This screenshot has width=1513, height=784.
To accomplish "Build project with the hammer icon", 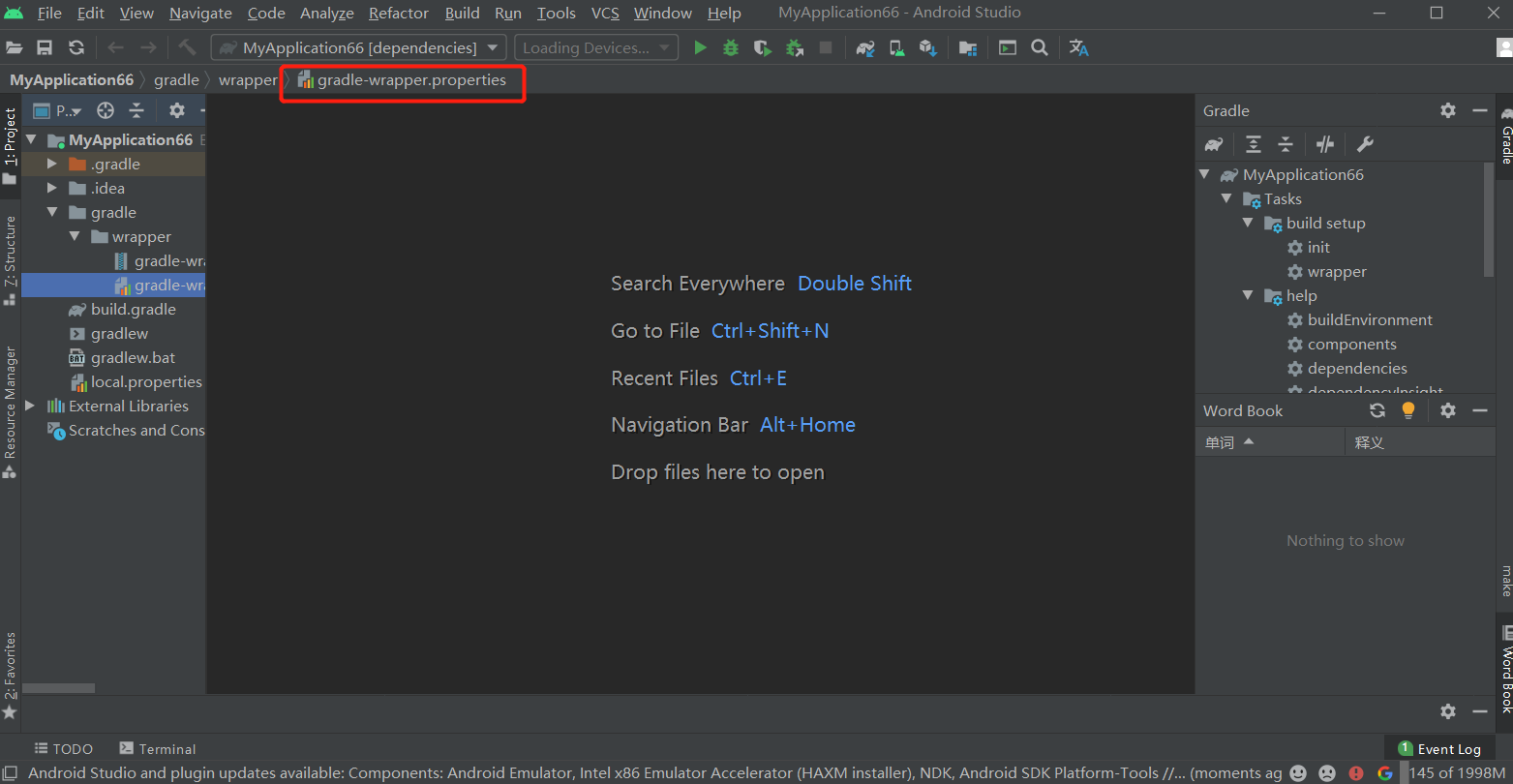I will (188, 47).
